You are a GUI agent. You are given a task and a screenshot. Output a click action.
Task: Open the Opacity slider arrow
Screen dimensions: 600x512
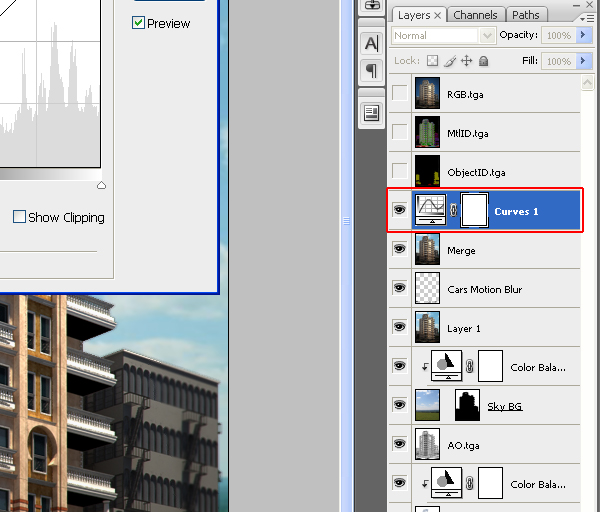[x=583, y=35]
